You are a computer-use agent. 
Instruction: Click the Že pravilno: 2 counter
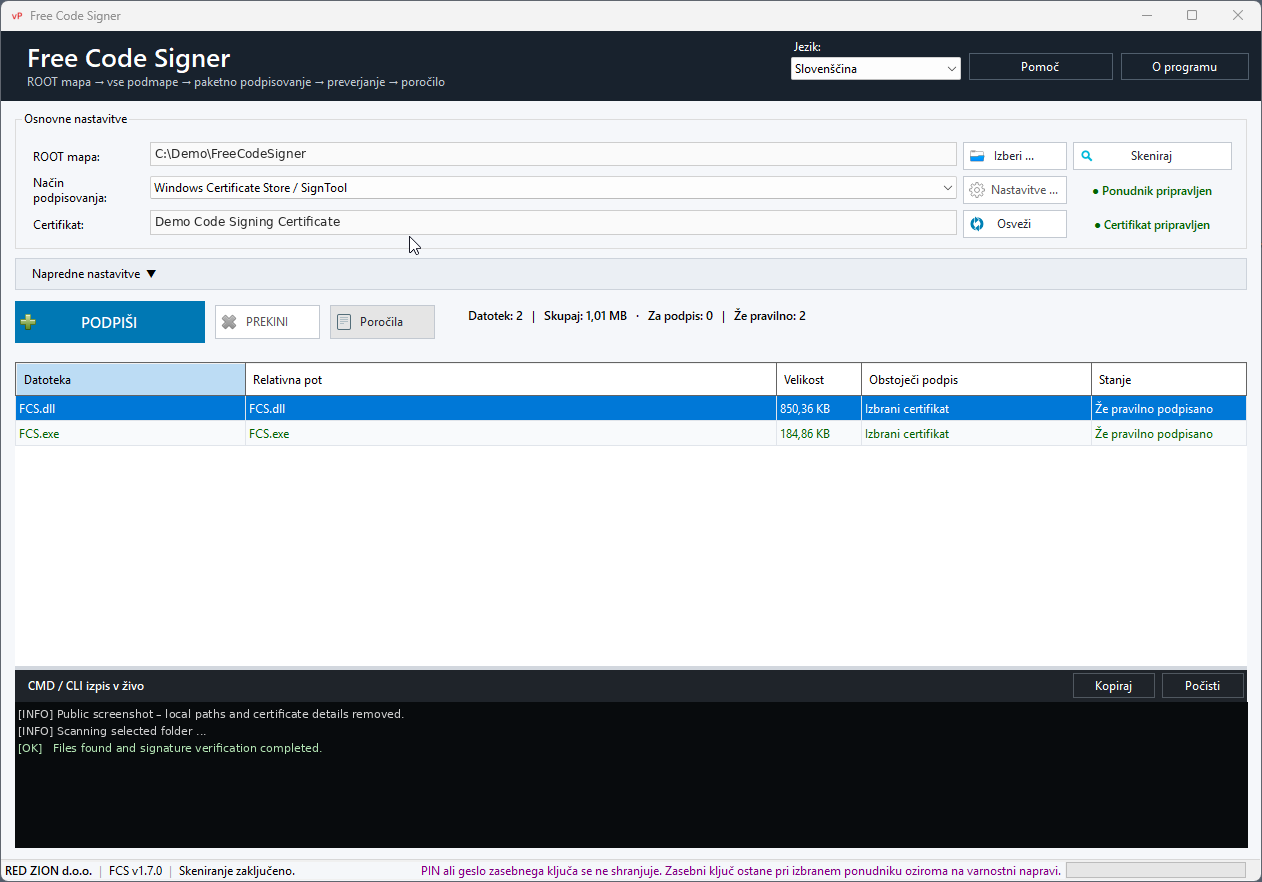point(770,316)
